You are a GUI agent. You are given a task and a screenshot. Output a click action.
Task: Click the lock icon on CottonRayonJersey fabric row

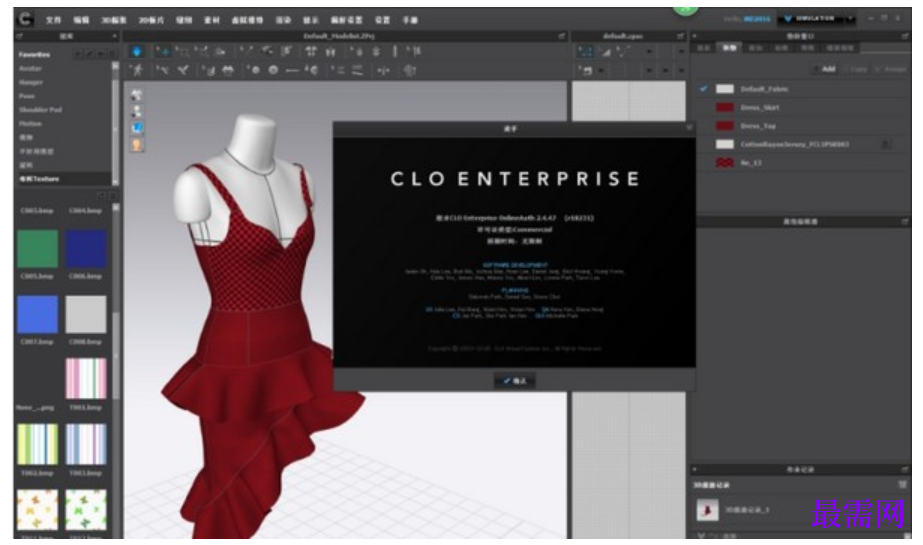885,144
